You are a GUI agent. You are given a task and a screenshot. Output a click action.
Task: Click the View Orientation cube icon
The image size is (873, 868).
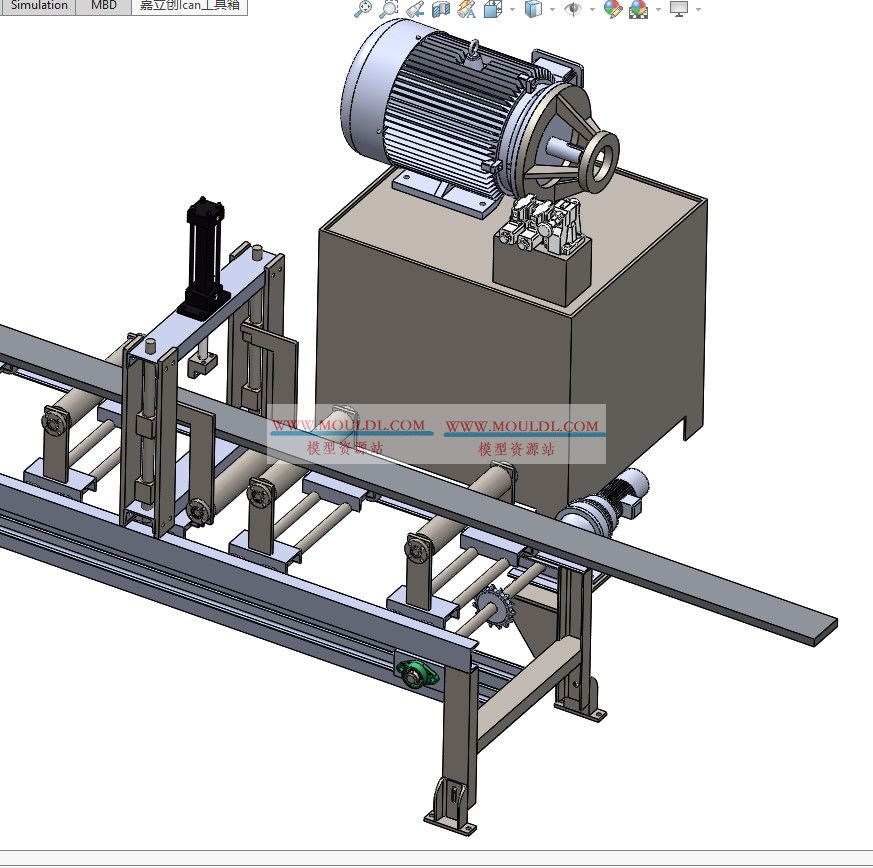(x=492, y=9)
